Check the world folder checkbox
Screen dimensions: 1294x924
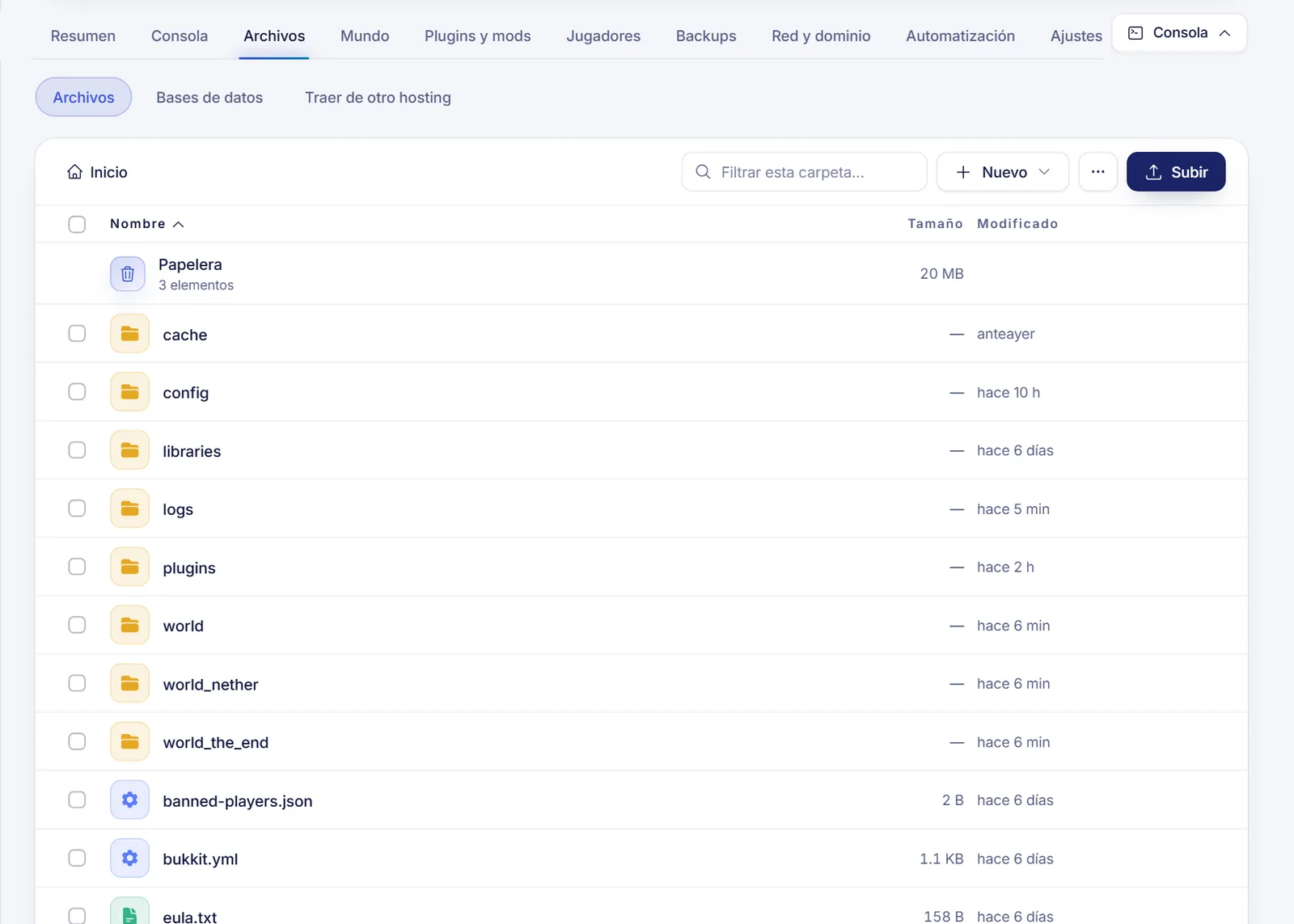click(77, 625)
